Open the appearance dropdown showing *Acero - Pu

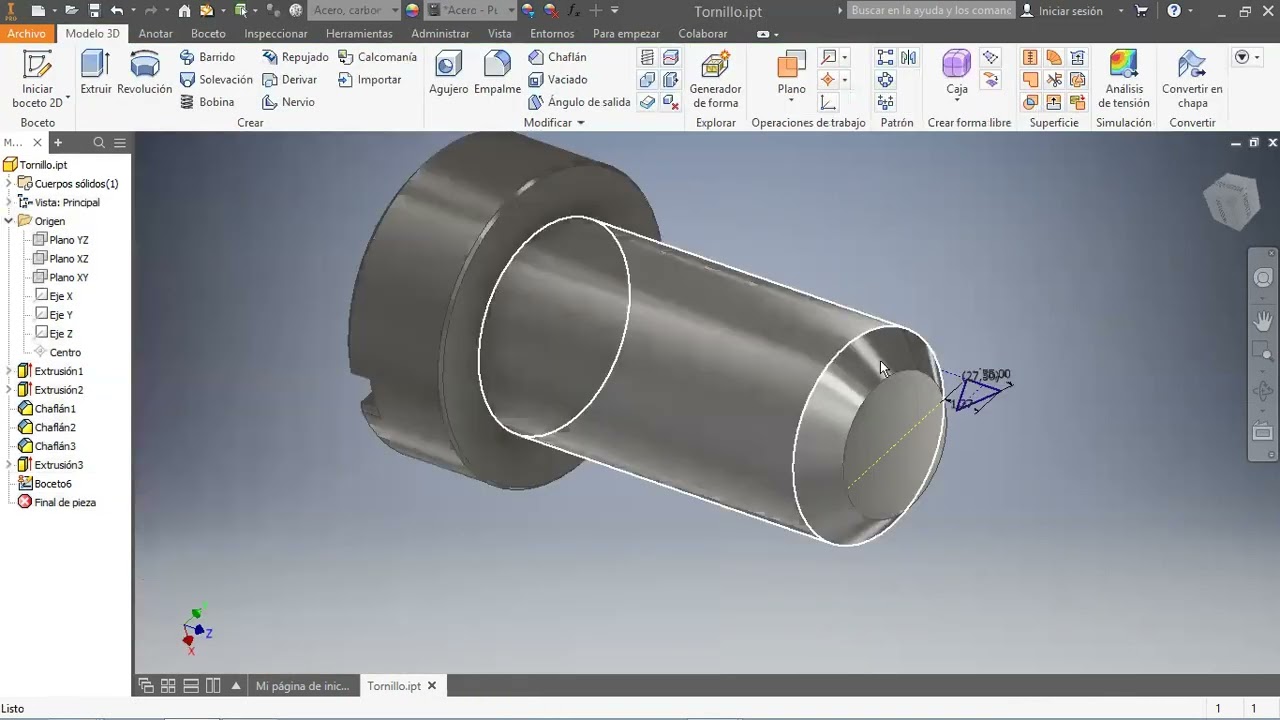pos(470,10)
